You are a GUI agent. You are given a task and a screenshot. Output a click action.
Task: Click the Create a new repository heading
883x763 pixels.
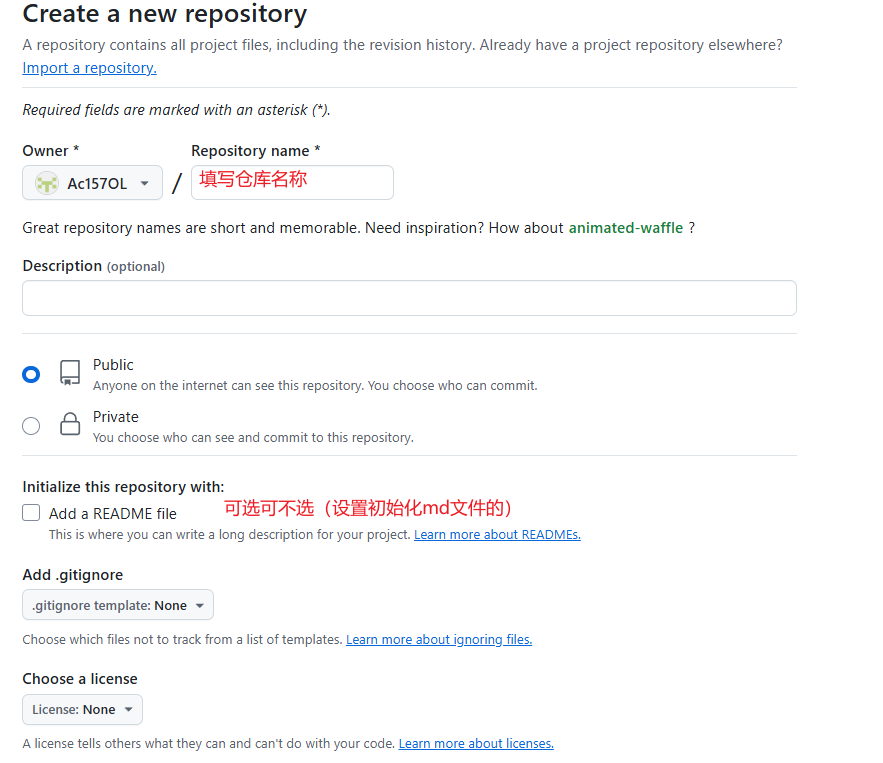[x=165, y=14]
